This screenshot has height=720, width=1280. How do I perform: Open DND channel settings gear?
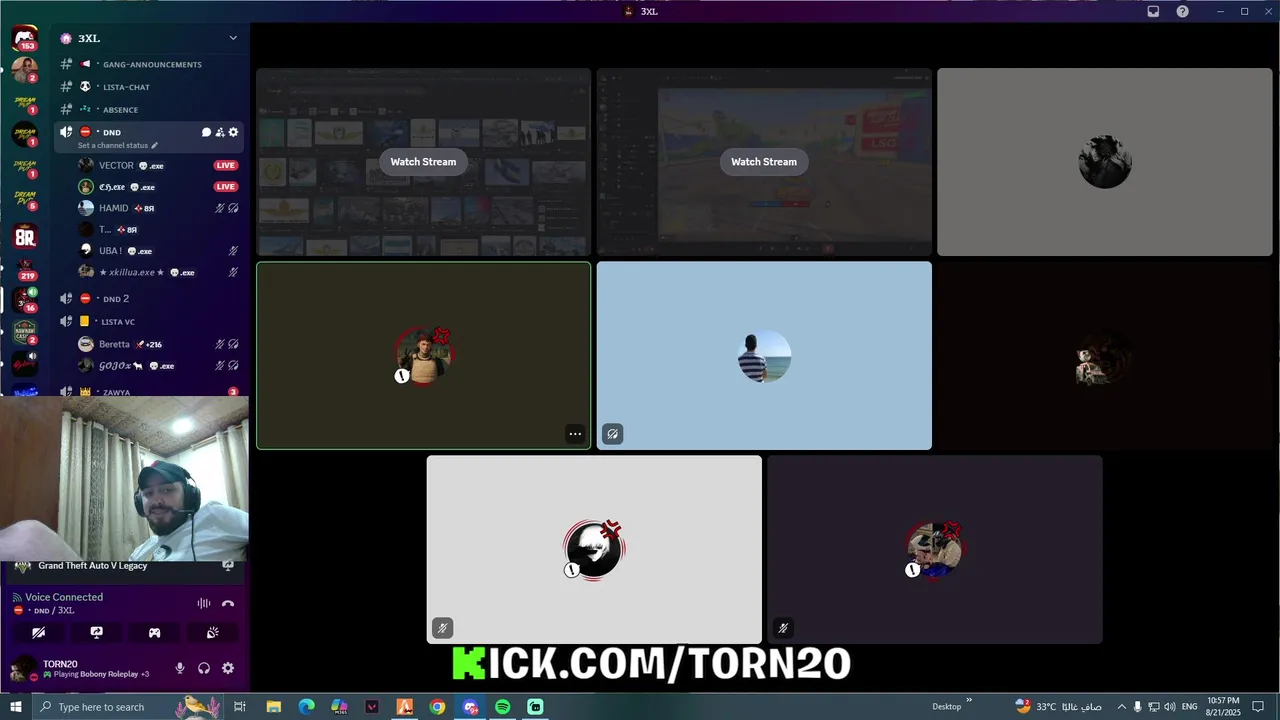(234, 132)
